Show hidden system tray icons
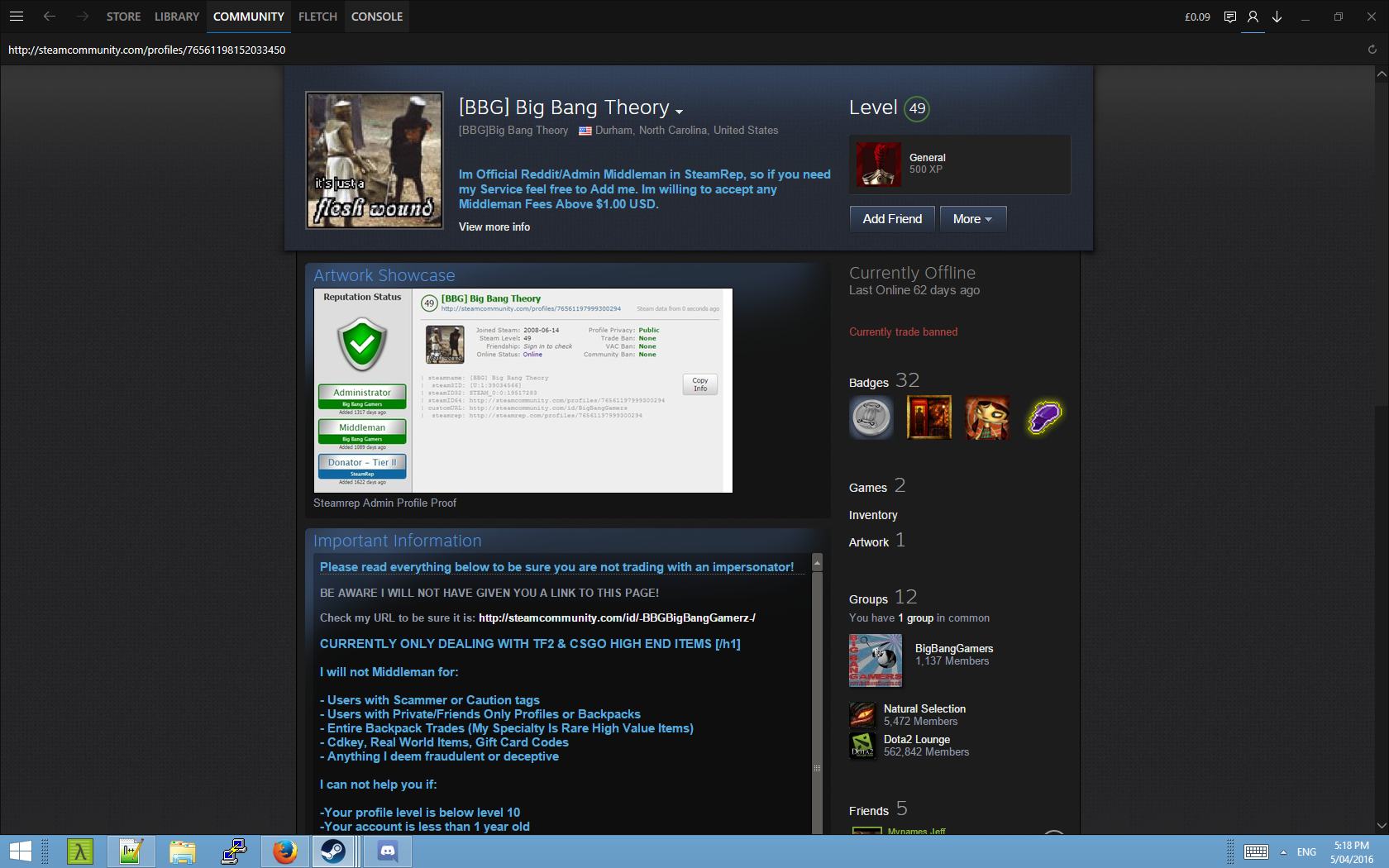 click(1283, 852)
